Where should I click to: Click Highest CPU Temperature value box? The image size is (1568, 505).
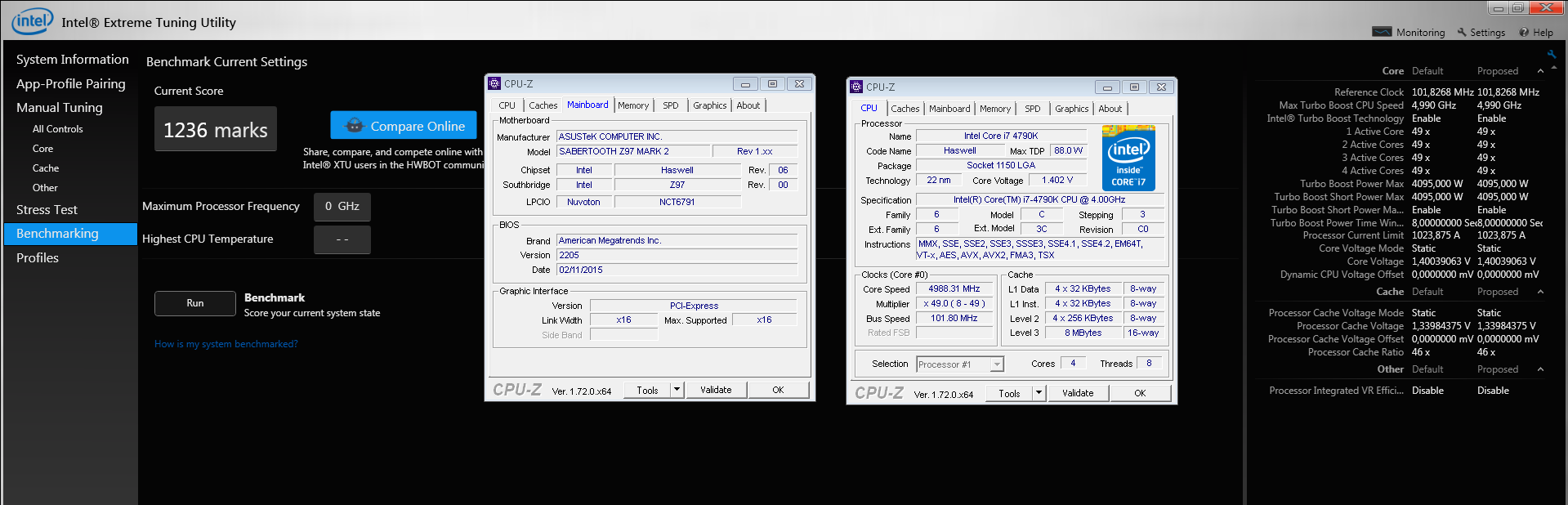342,239
